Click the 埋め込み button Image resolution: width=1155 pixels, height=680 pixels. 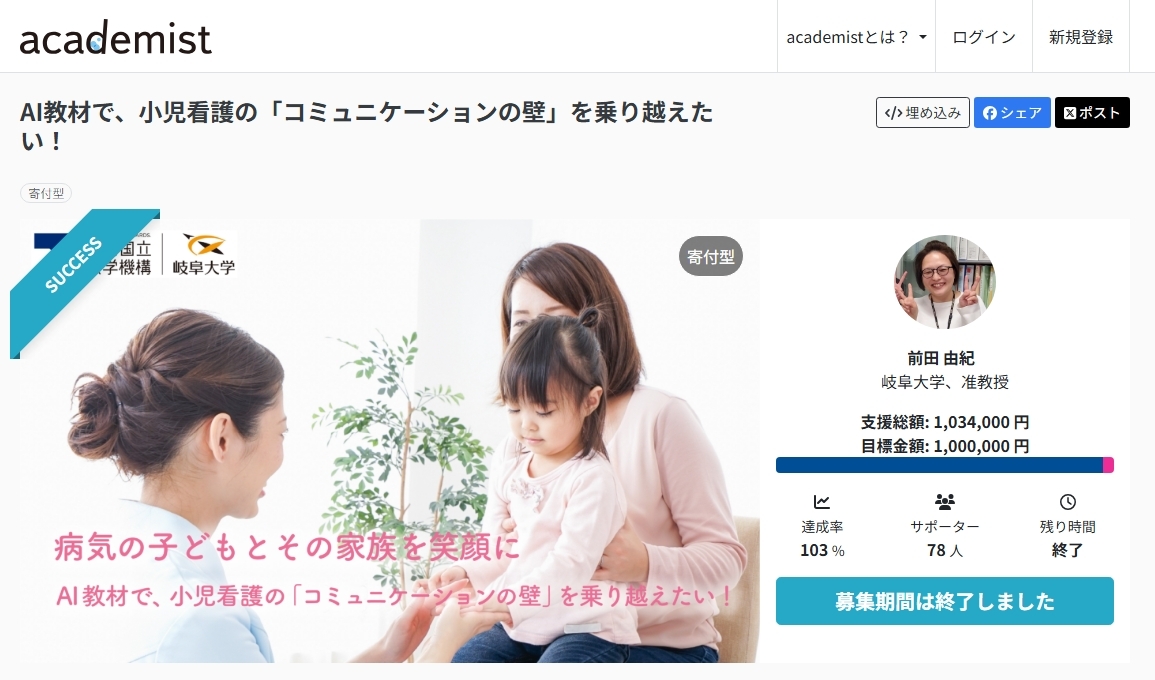click(x=922, y=113)
